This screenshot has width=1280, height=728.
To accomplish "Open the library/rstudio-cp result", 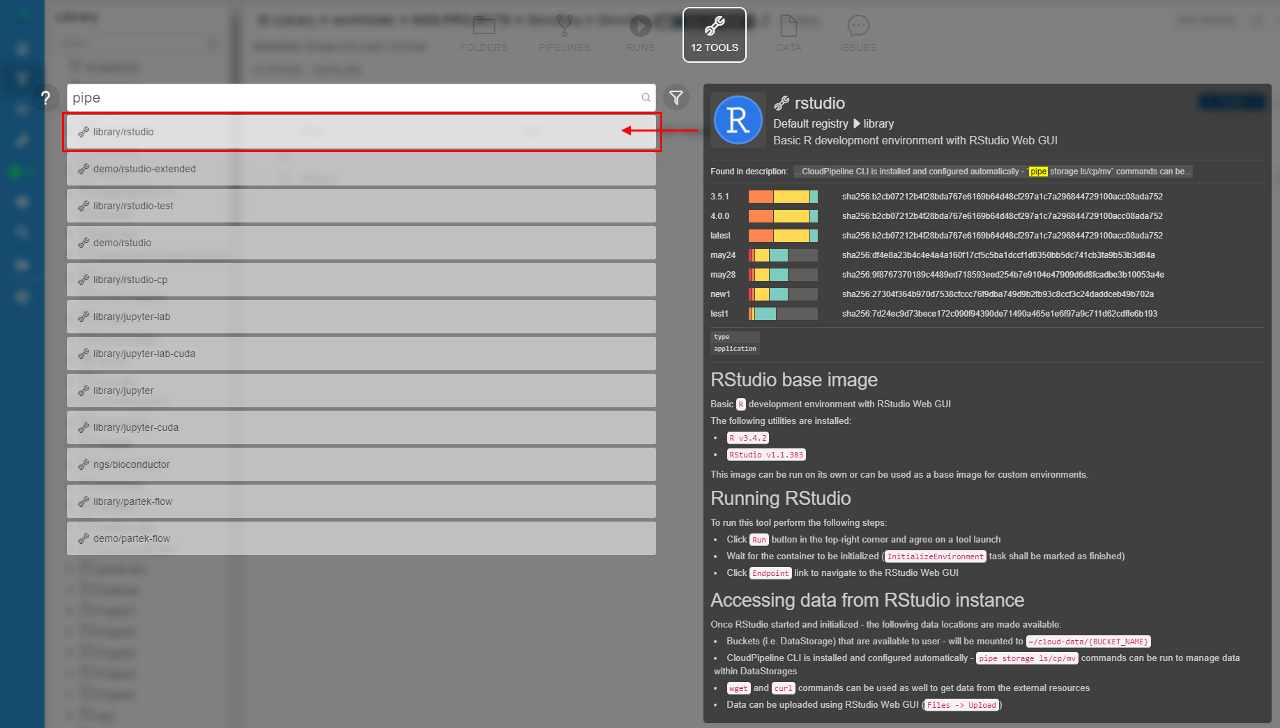I will 361,279.
